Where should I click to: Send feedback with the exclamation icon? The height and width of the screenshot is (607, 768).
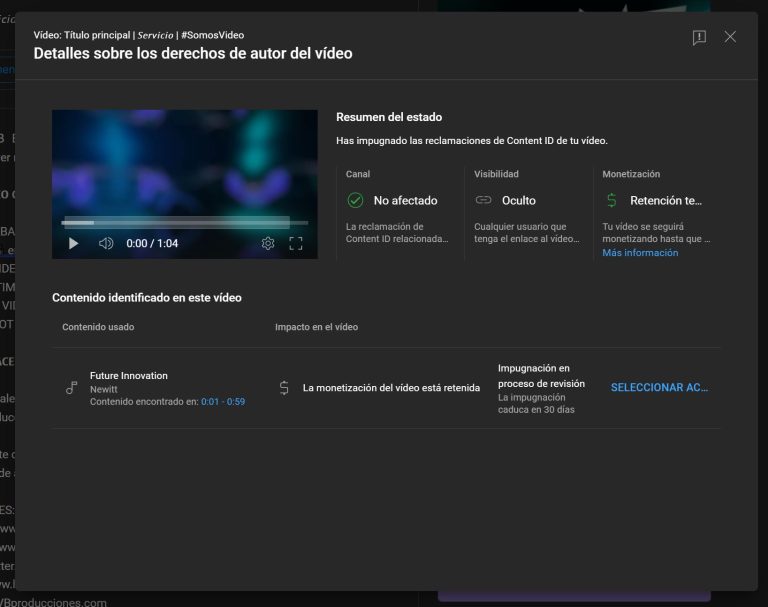click(x=699, y=37)
